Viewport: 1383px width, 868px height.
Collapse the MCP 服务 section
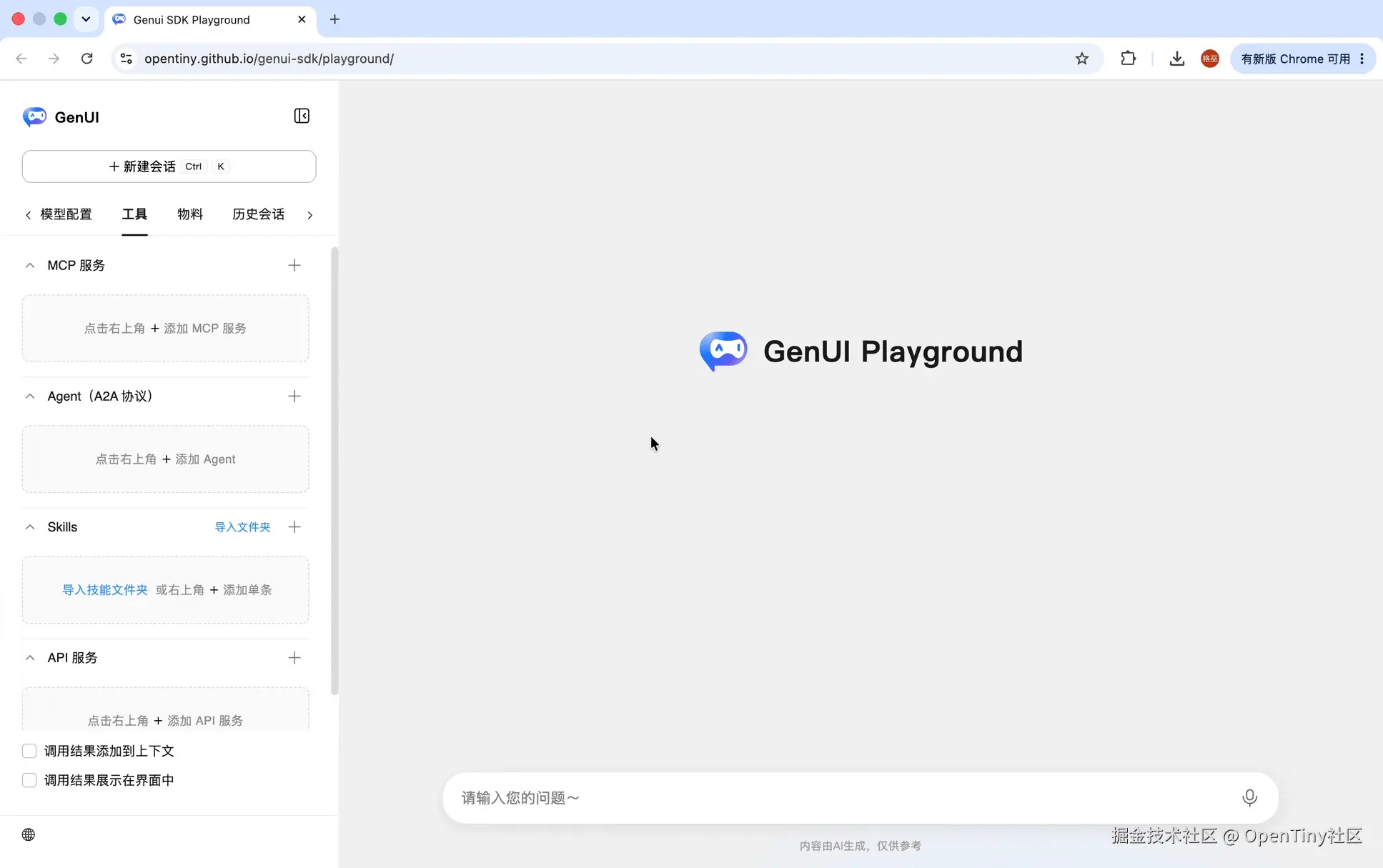point(30,266)
